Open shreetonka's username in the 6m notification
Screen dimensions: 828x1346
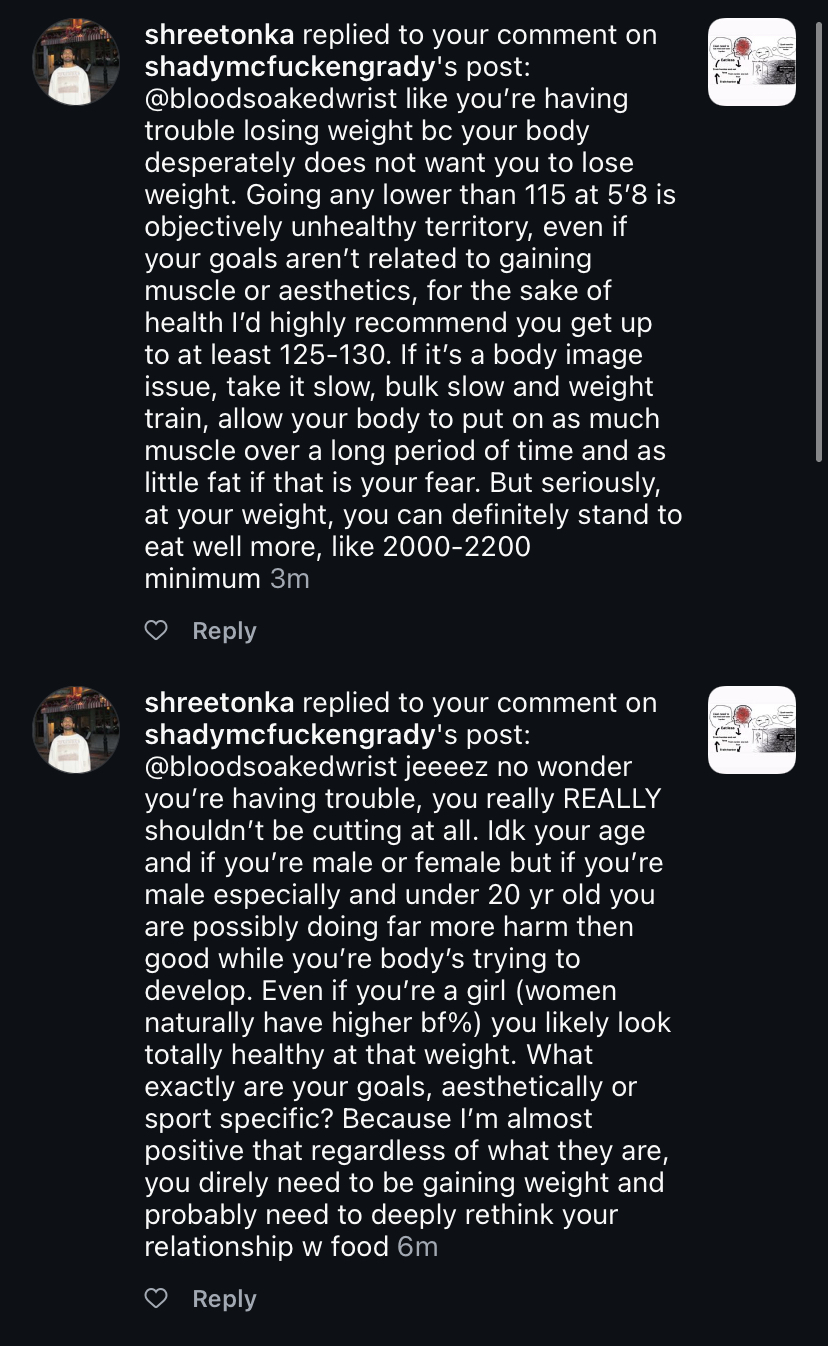tap(219, 703)
